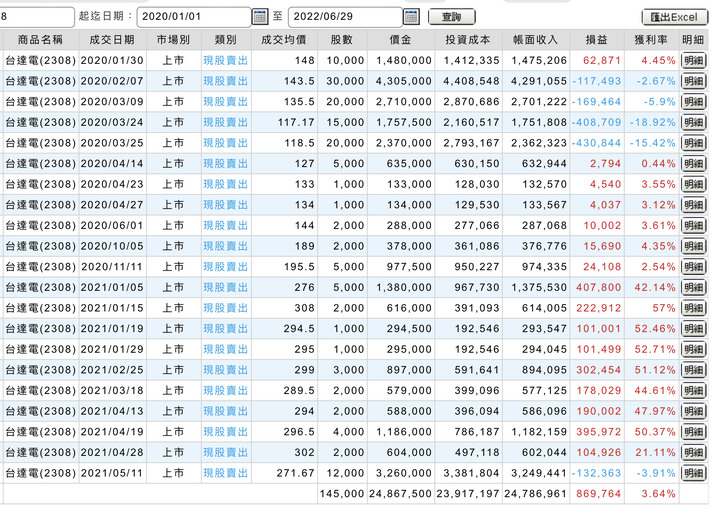This screenshot has height=517, width=720.
Task: Select the 57% profit rate cell
Action: click(664, 309)
